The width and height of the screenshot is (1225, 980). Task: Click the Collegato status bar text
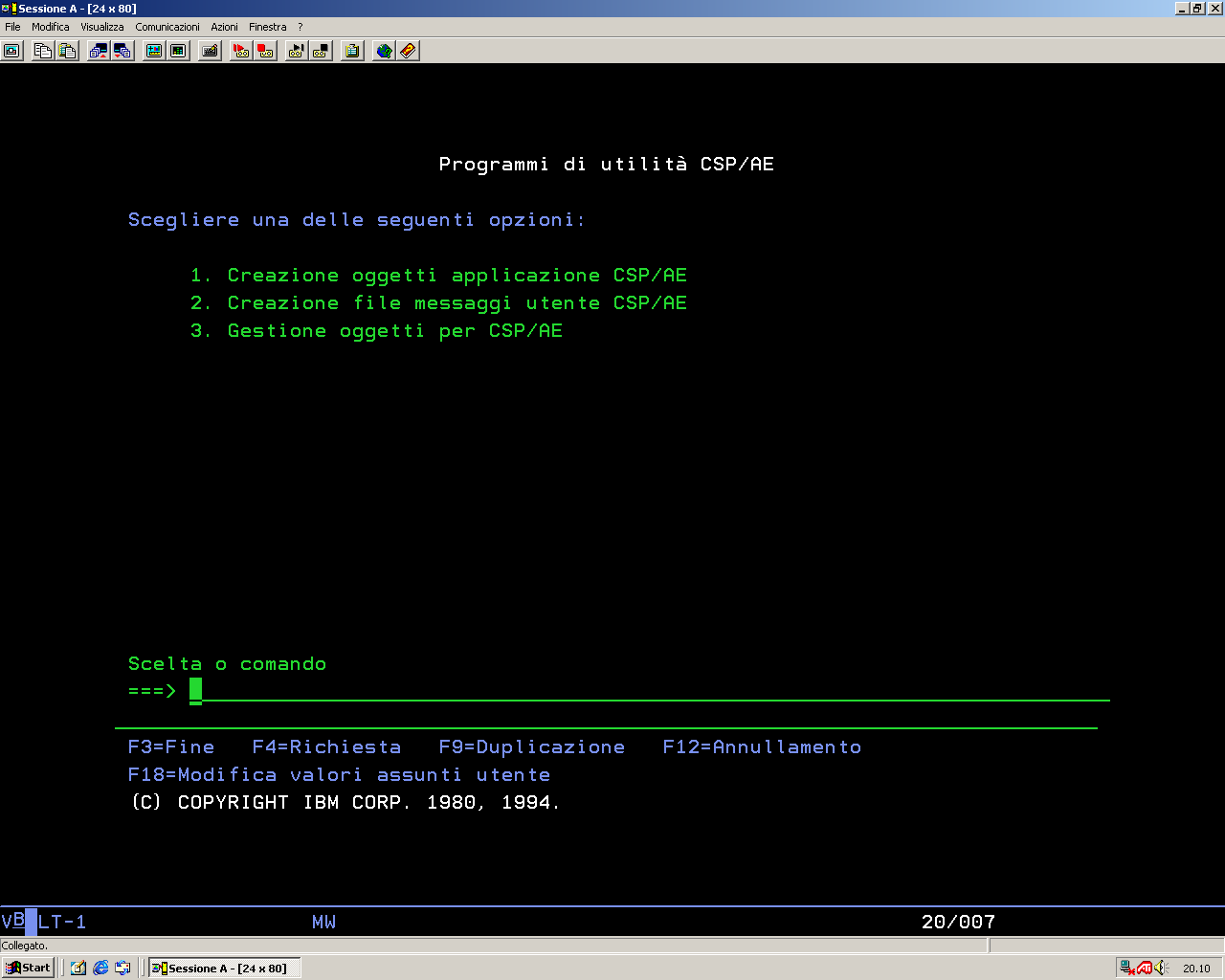(25, 946)
